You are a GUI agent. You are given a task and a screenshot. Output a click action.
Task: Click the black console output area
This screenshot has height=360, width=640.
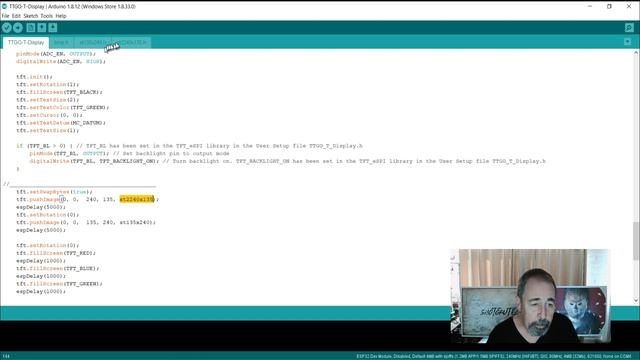[224, 336]
